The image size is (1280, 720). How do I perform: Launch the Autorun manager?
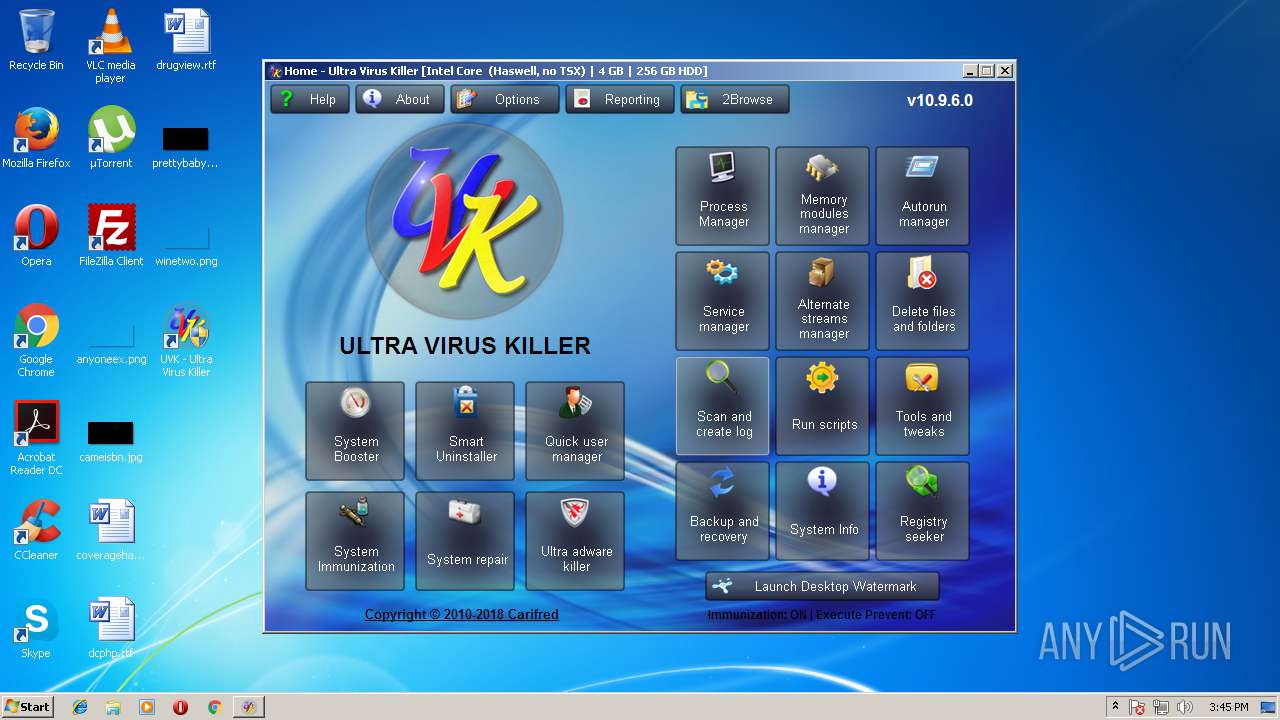pyautogui.click(x=923, y=196)
